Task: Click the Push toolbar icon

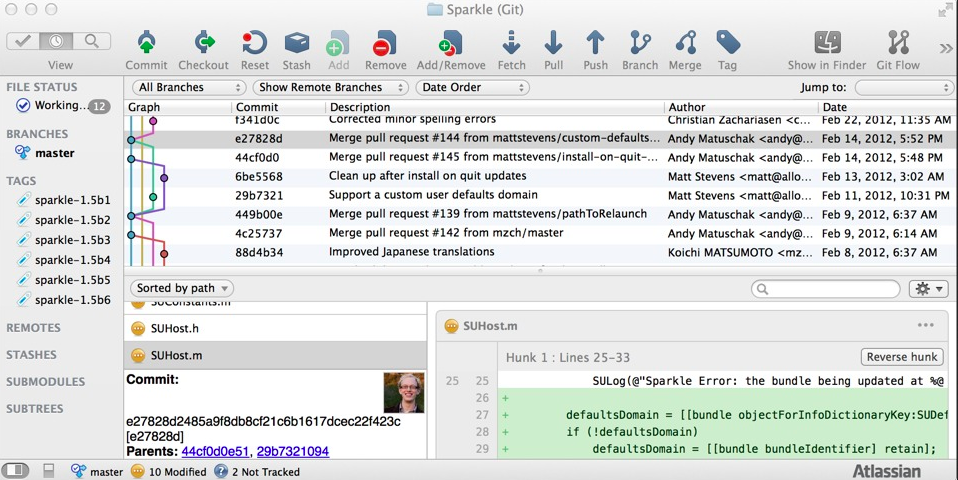Action: [595, 43]
